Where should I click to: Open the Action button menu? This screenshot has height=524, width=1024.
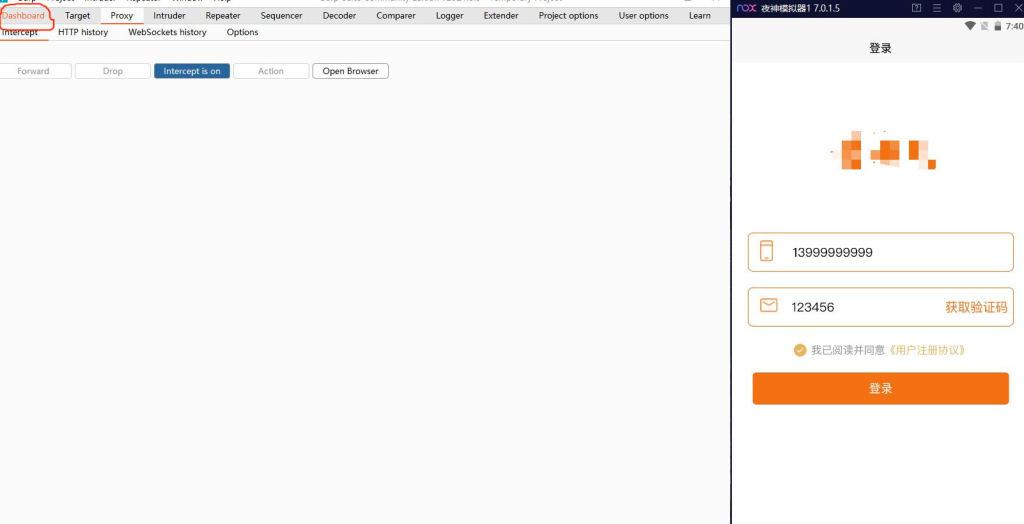pyautogui.click(x=271, y=71)
